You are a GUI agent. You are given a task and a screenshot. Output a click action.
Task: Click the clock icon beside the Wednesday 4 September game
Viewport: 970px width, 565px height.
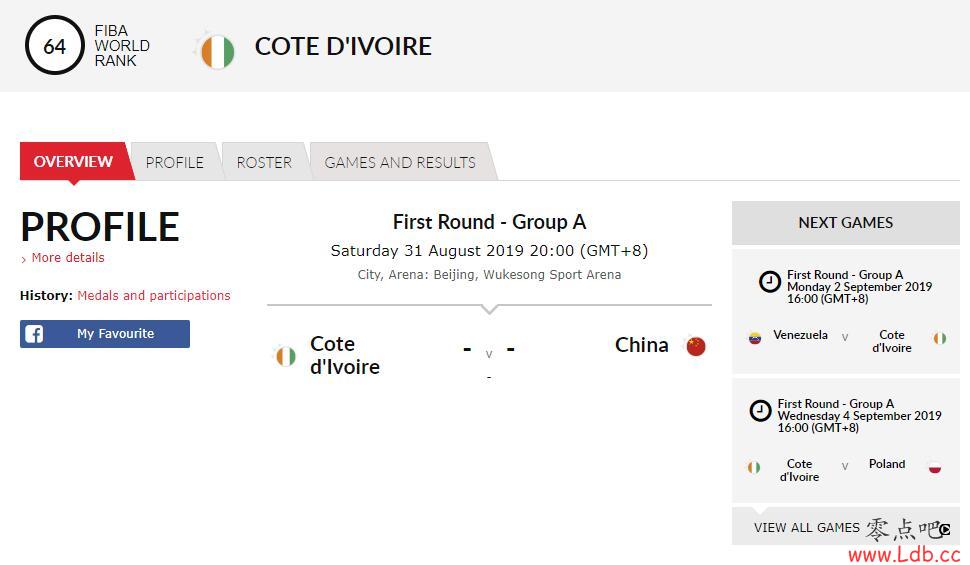pos(760,411)
